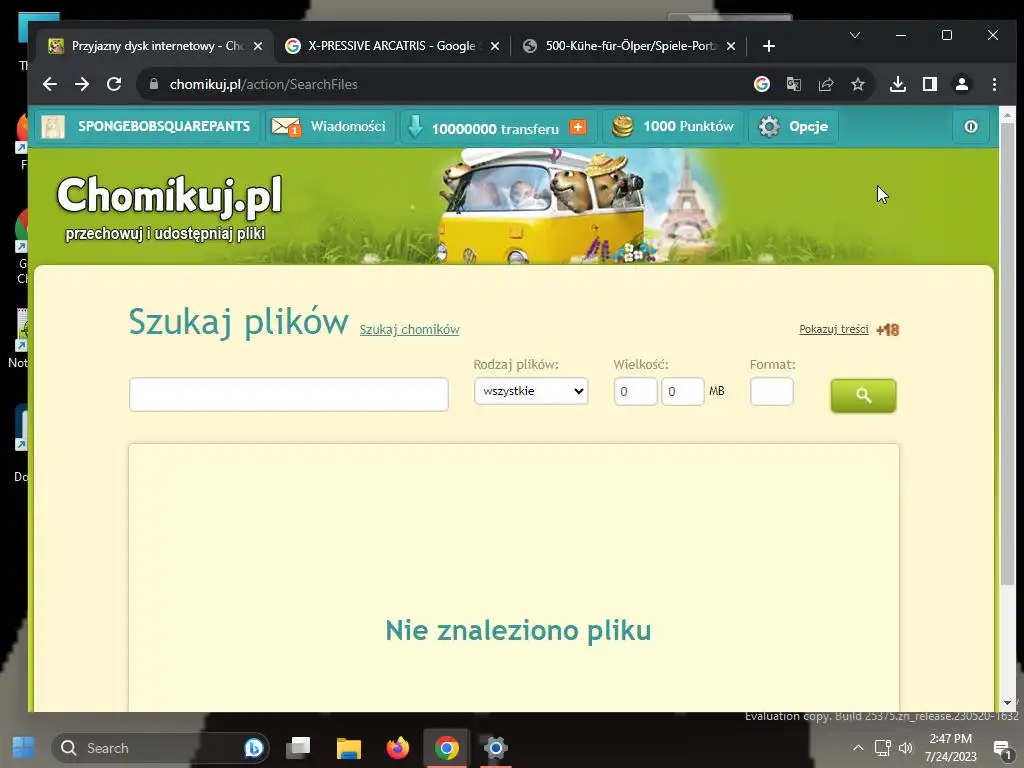Share this page via share icon
This screenshot has width=1024, height=768.
coord(825,84)
